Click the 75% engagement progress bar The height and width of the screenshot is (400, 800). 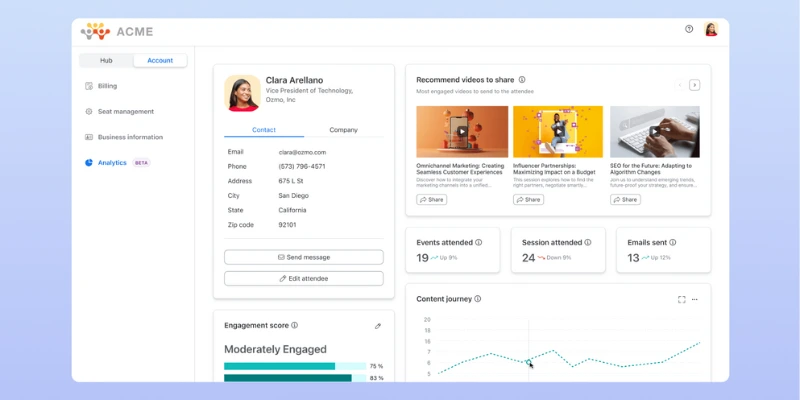pyautogui.click(x=295, y=366)
